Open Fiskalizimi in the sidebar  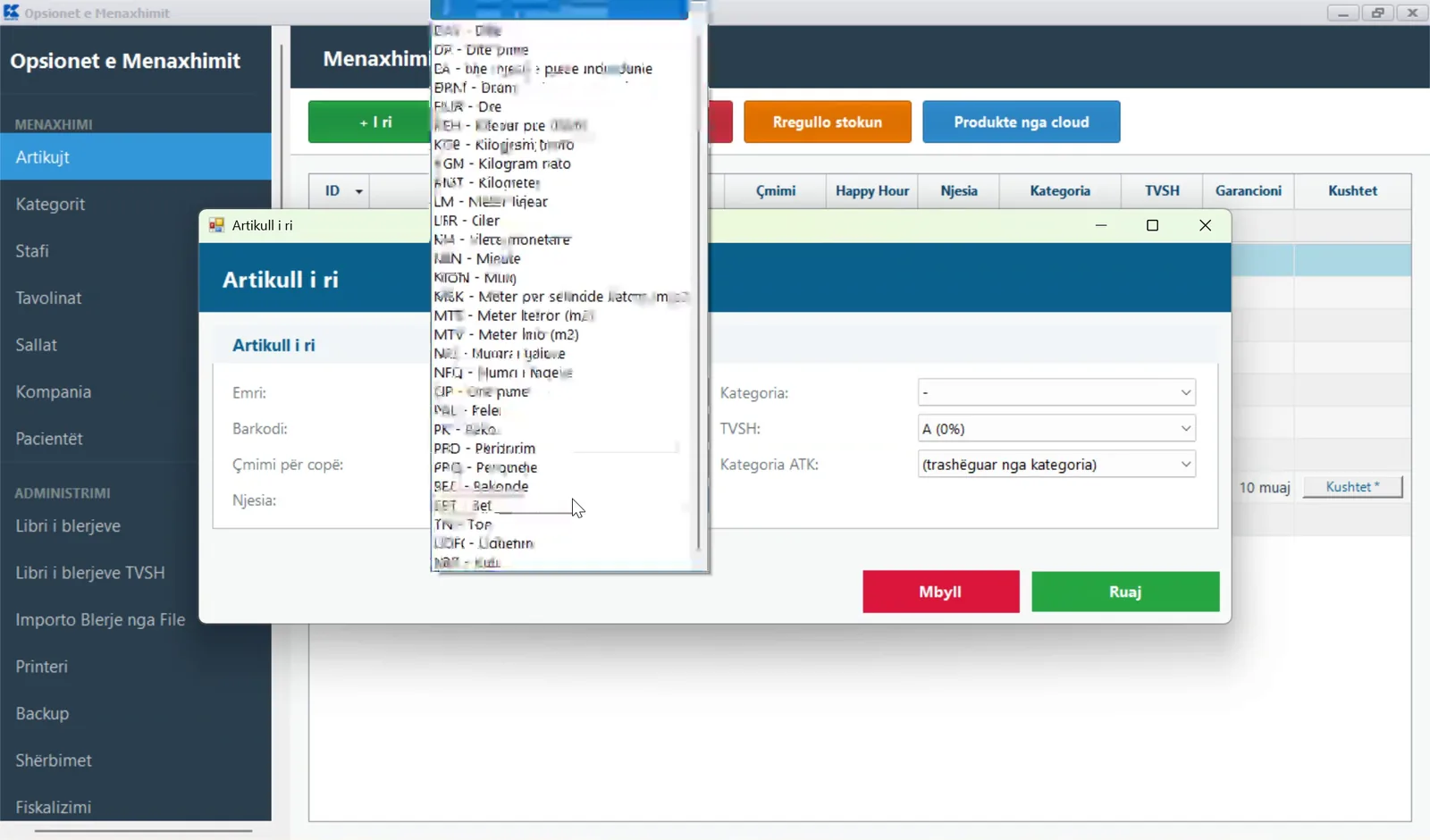[x=136, y=807]
